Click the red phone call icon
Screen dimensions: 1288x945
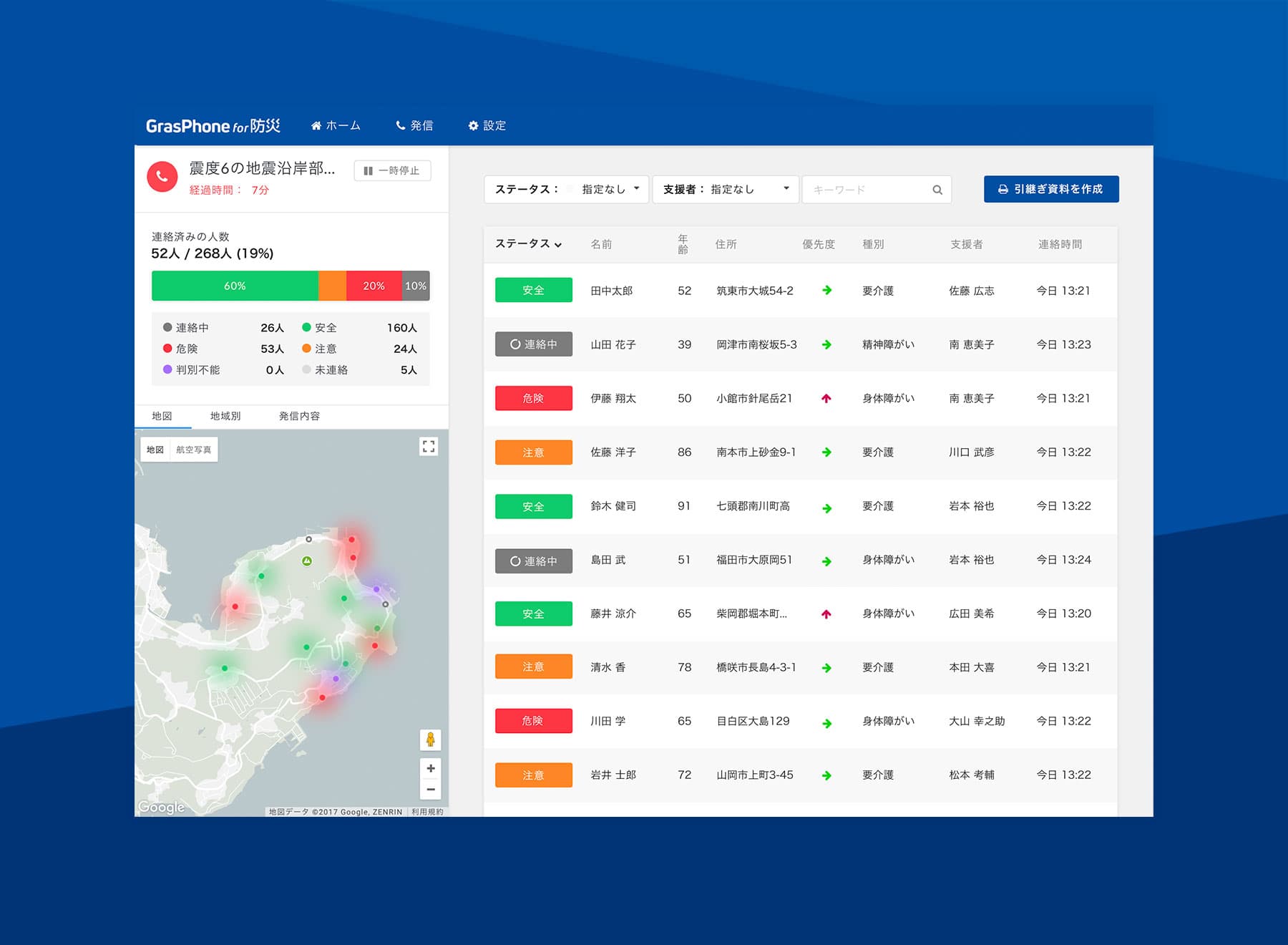pos(162,176)
